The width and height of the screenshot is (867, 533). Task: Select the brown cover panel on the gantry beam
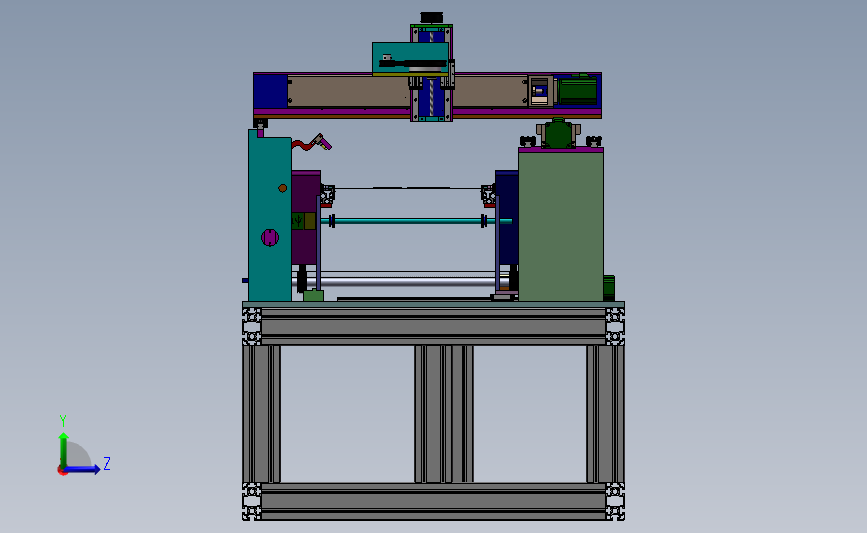(349, 91)
